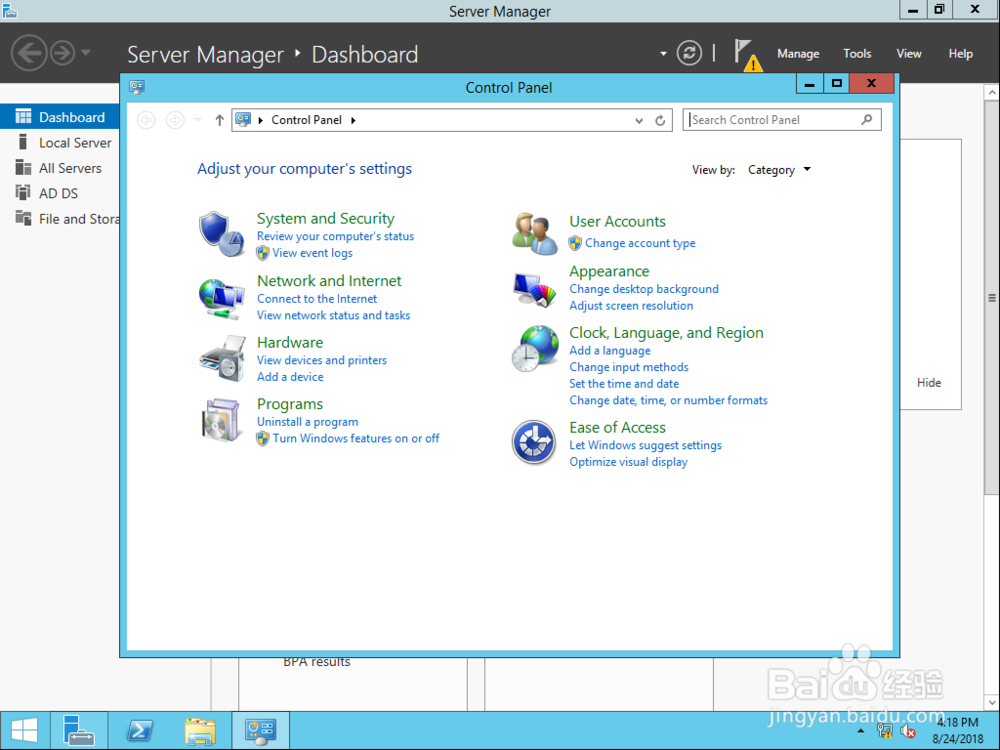Refresh the Control Panel address bar

coord(660,120)
